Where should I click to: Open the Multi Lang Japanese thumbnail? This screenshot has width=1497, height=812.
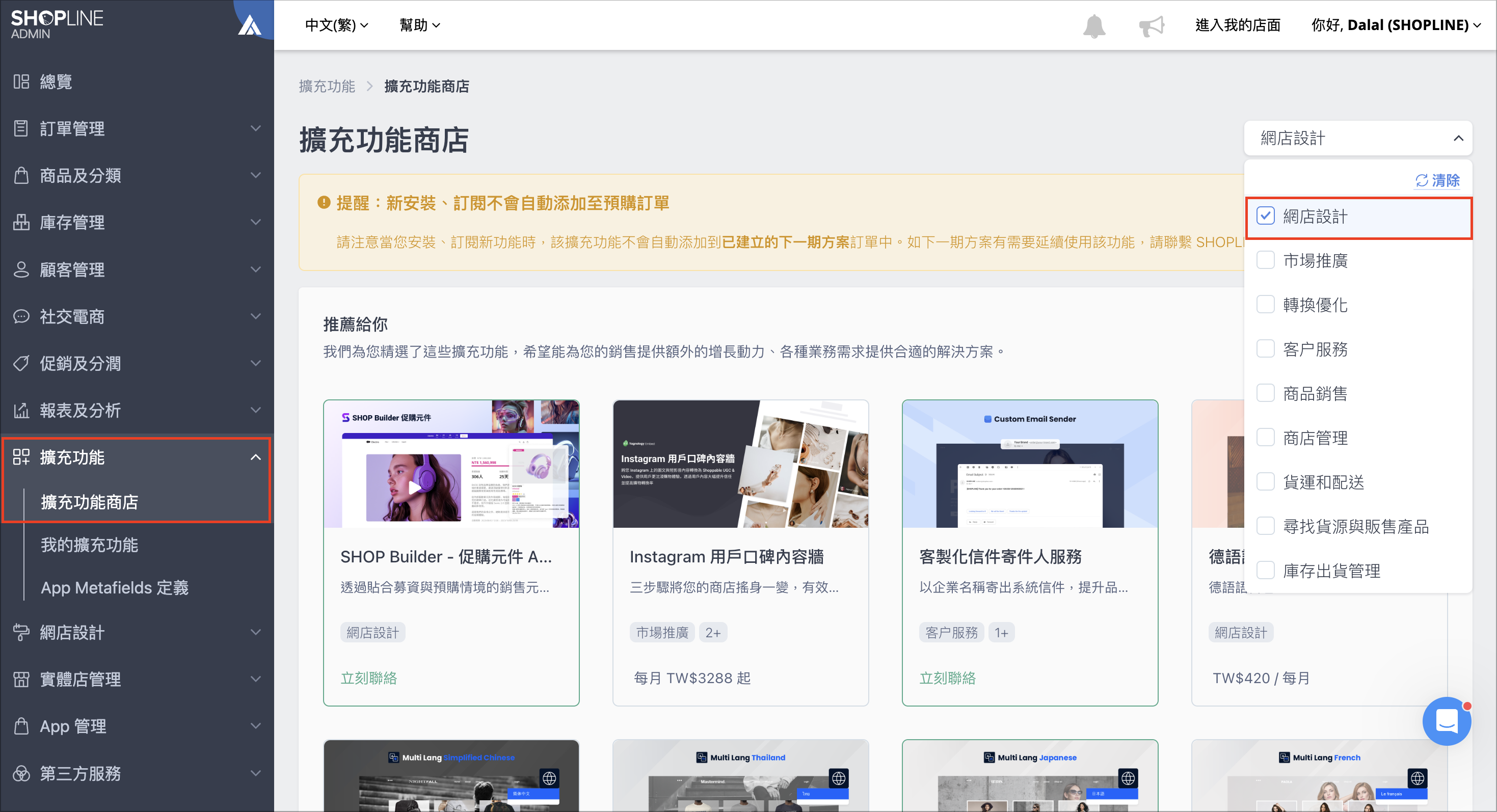(x=1030, y=775)
